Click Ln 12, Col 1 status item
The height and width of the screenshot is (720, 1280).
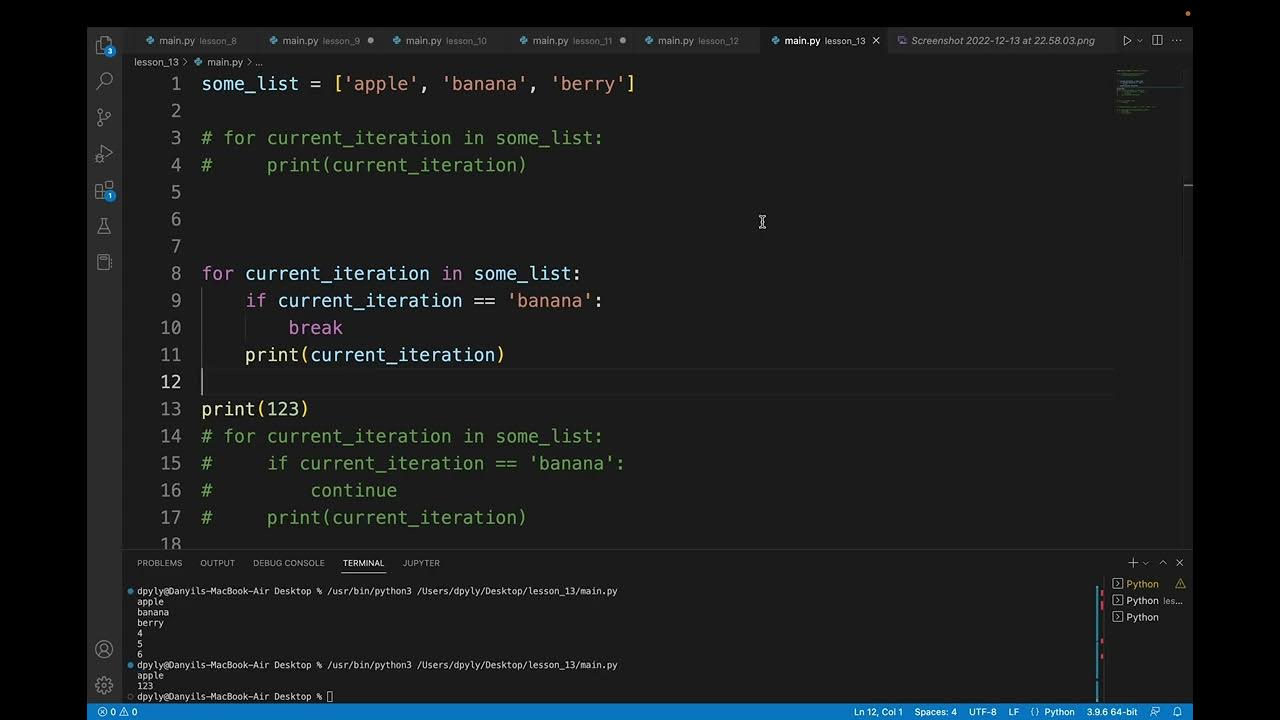[x=878, y=712]
